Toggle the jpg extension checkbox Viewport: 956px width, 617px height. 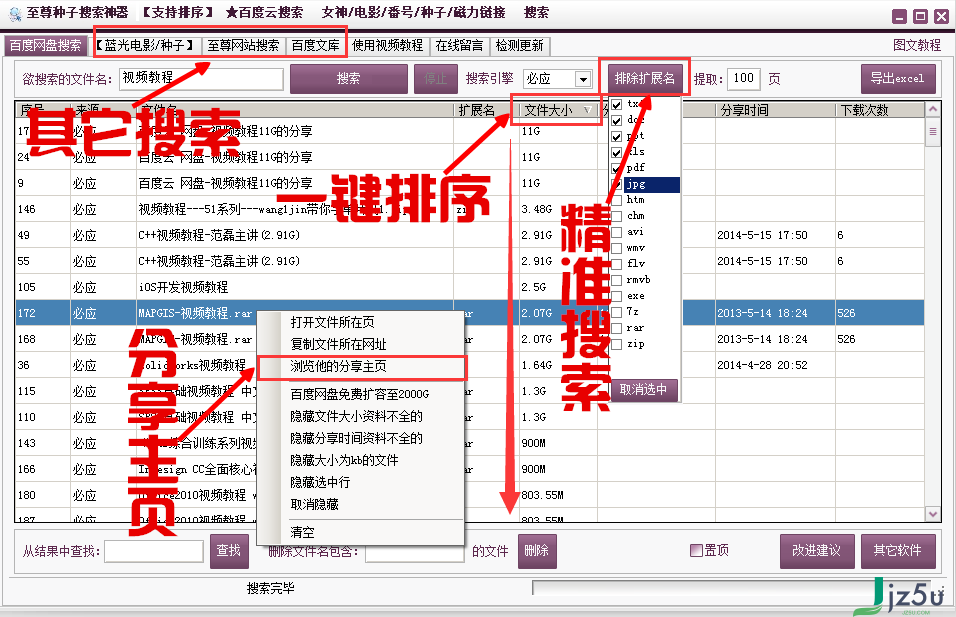[x=616, y=184]
